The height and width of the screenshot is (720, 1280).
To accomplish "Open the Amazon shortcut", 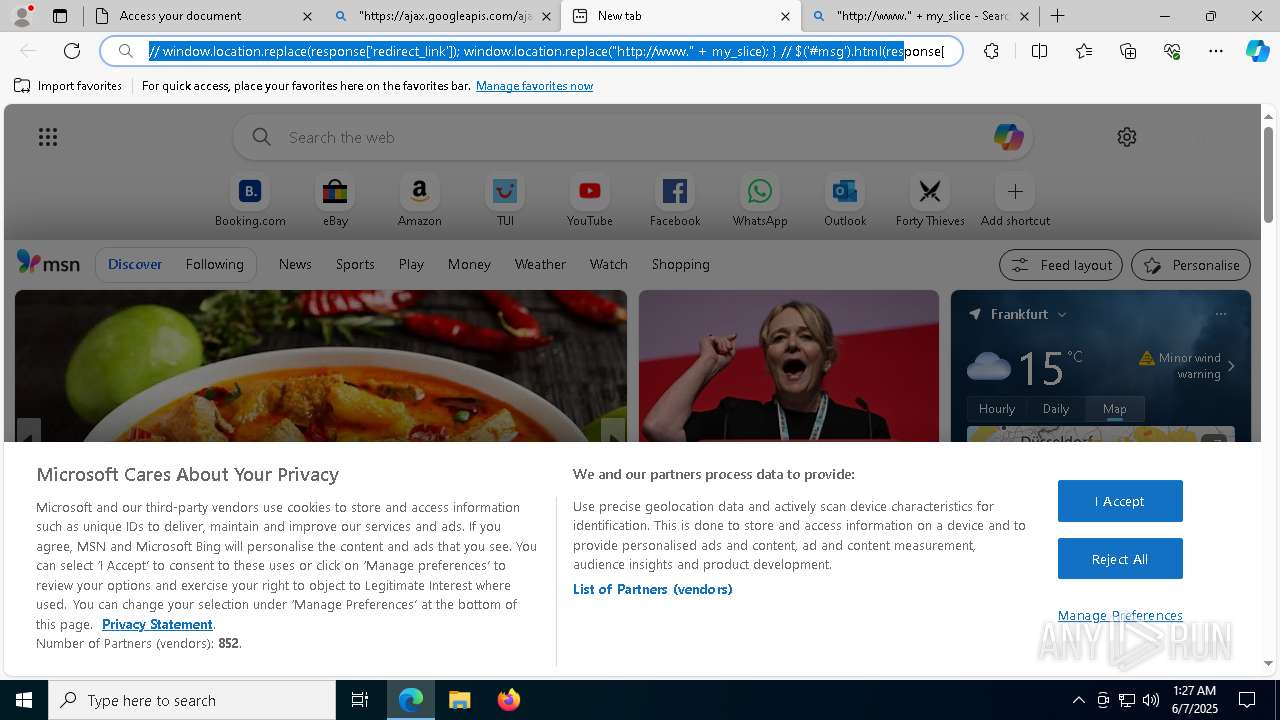I will [x=419, y=201].
